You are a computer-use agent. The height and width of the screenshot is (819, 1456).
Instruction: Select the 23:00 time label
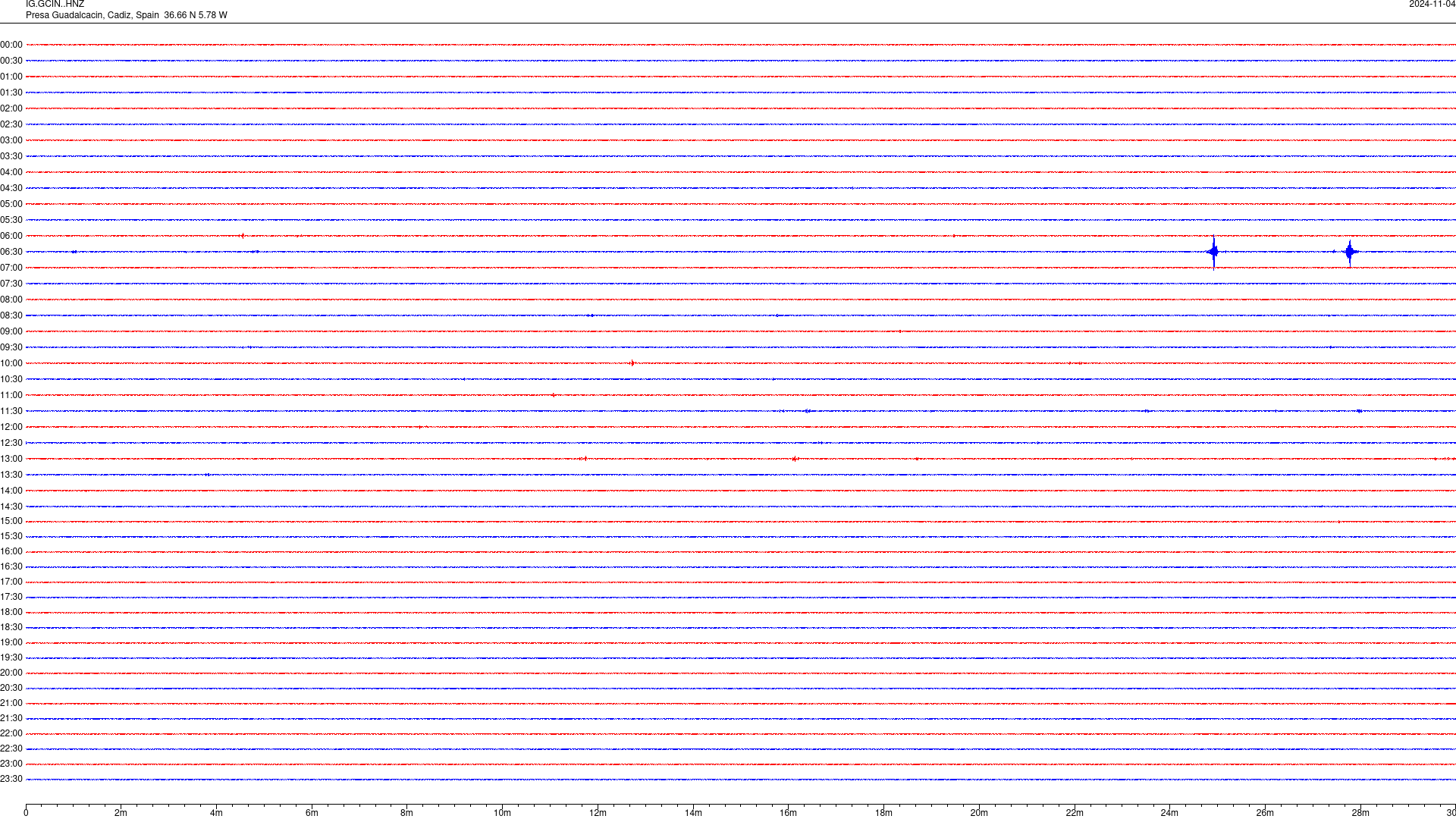[x=11, y=764]
